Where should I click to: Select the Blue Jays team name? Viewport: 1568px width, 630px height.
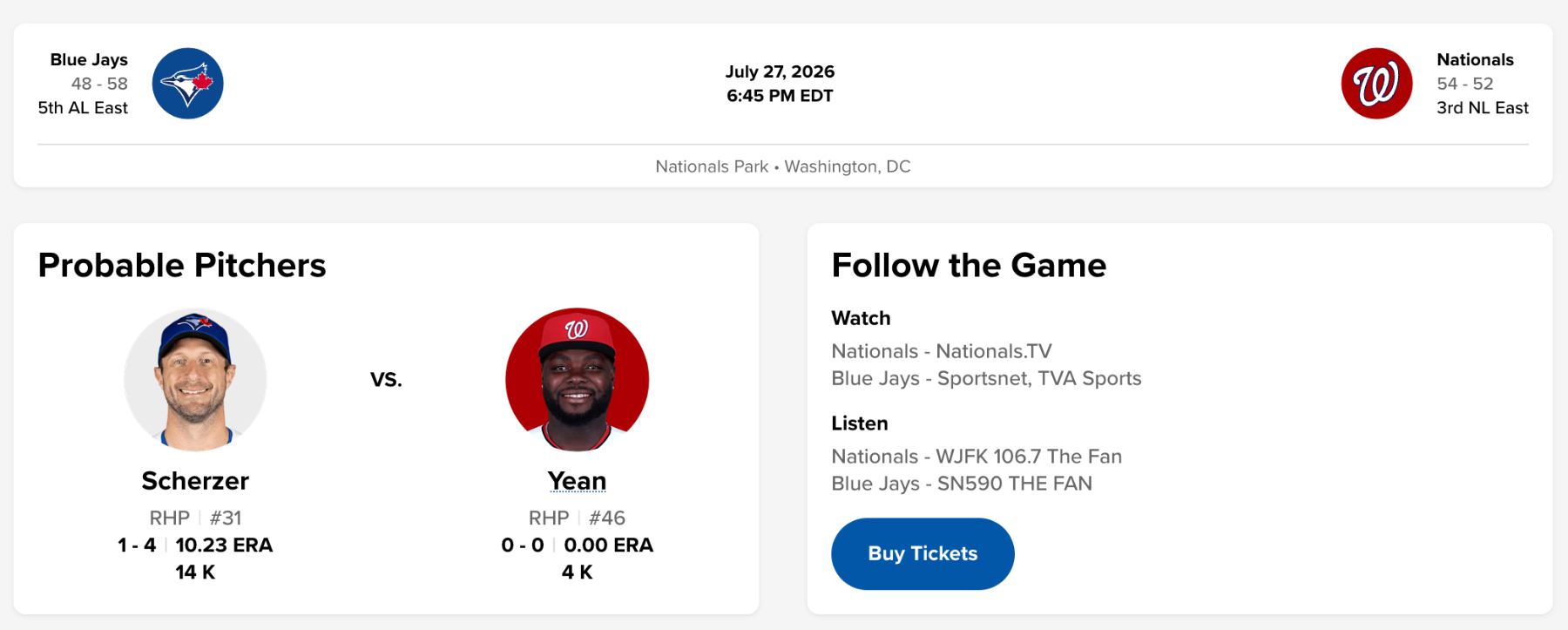pos(89,59)
